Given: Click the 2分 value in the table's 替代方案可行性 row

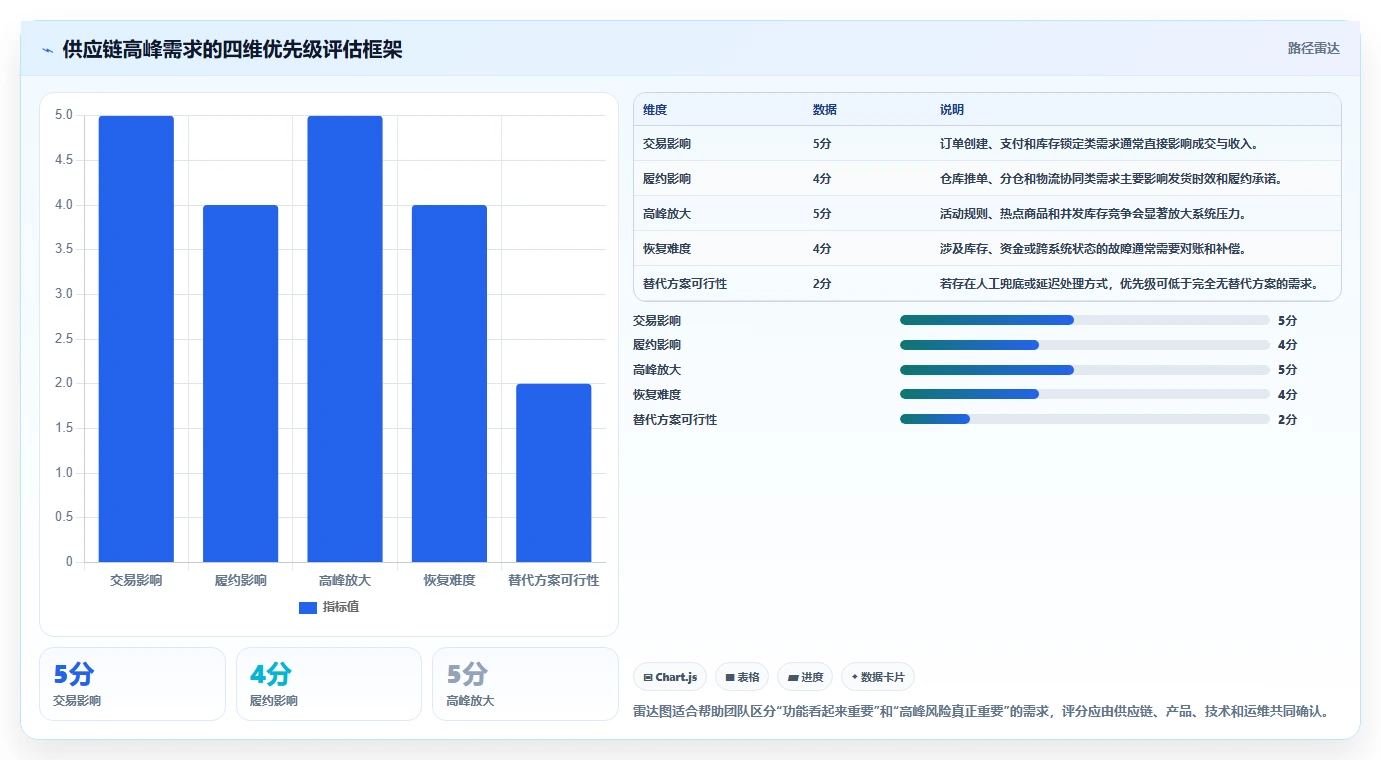Looking at the screenshot, I should tap(822, 284).
